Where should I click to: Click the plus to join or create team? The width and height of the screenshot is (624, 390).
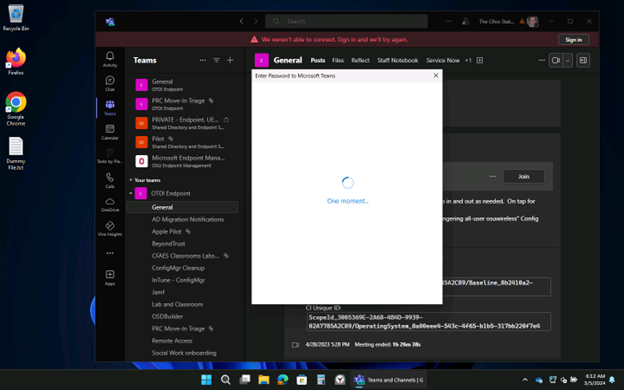click(x=230, y=60)
